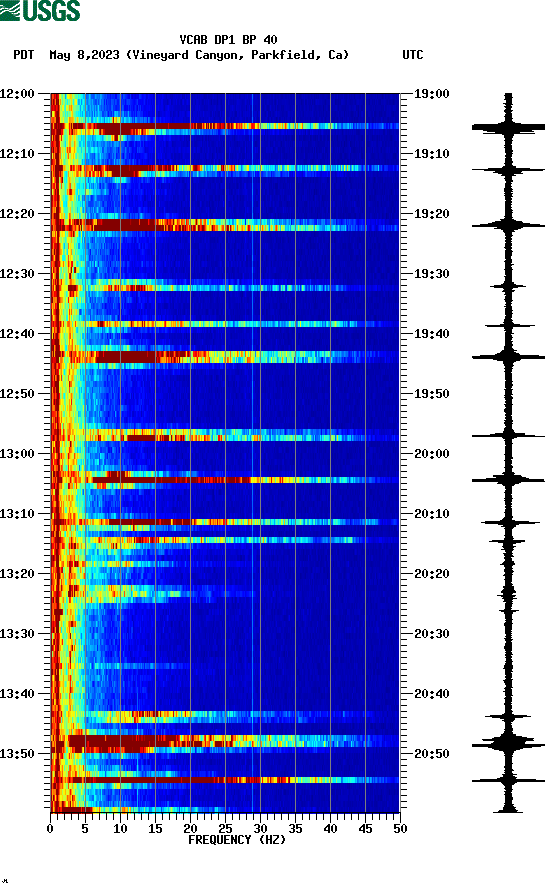Click the 10 Hz frequency tick label
This screenshot has height=892, width=552.
[120, 829]
